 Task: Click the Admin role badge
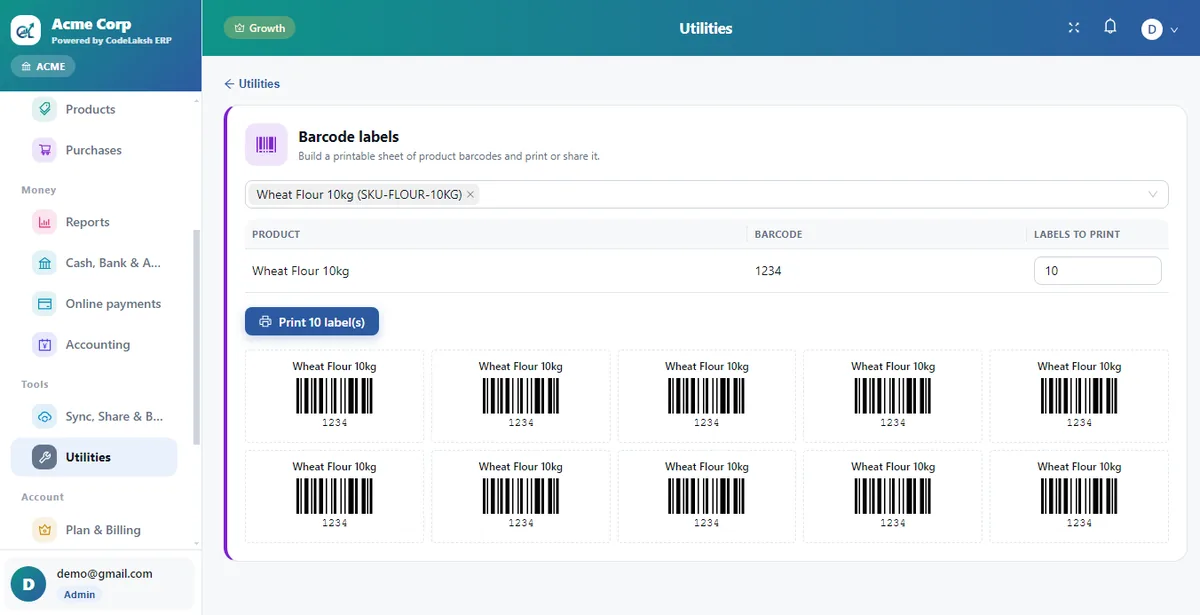(80, 594)
